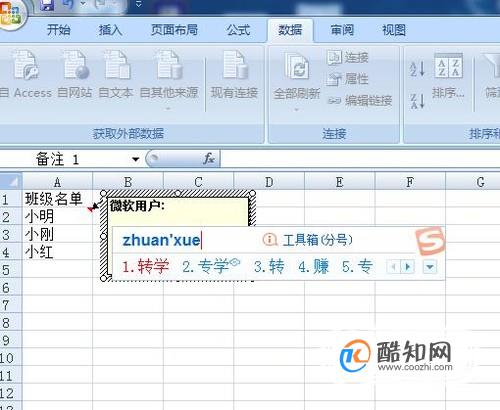
Task: Sort descending with the Z-A icon
Action: pyautogui.click(x=417, y=101)
